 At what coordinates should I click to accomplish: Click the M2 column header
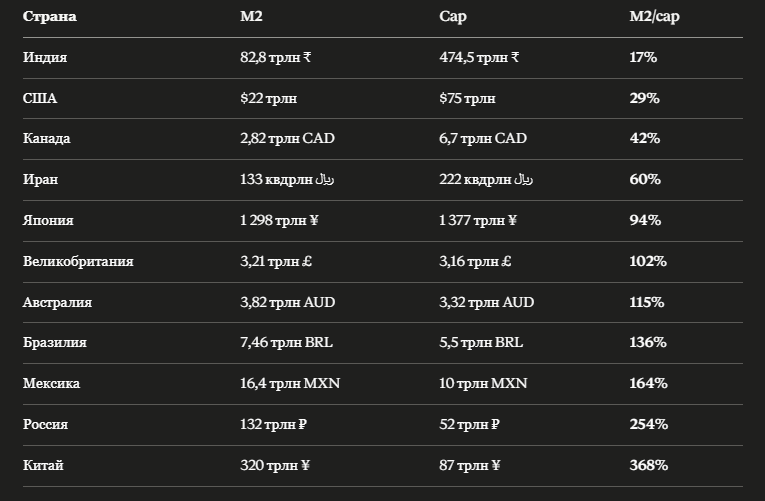(x=251, y=16)
